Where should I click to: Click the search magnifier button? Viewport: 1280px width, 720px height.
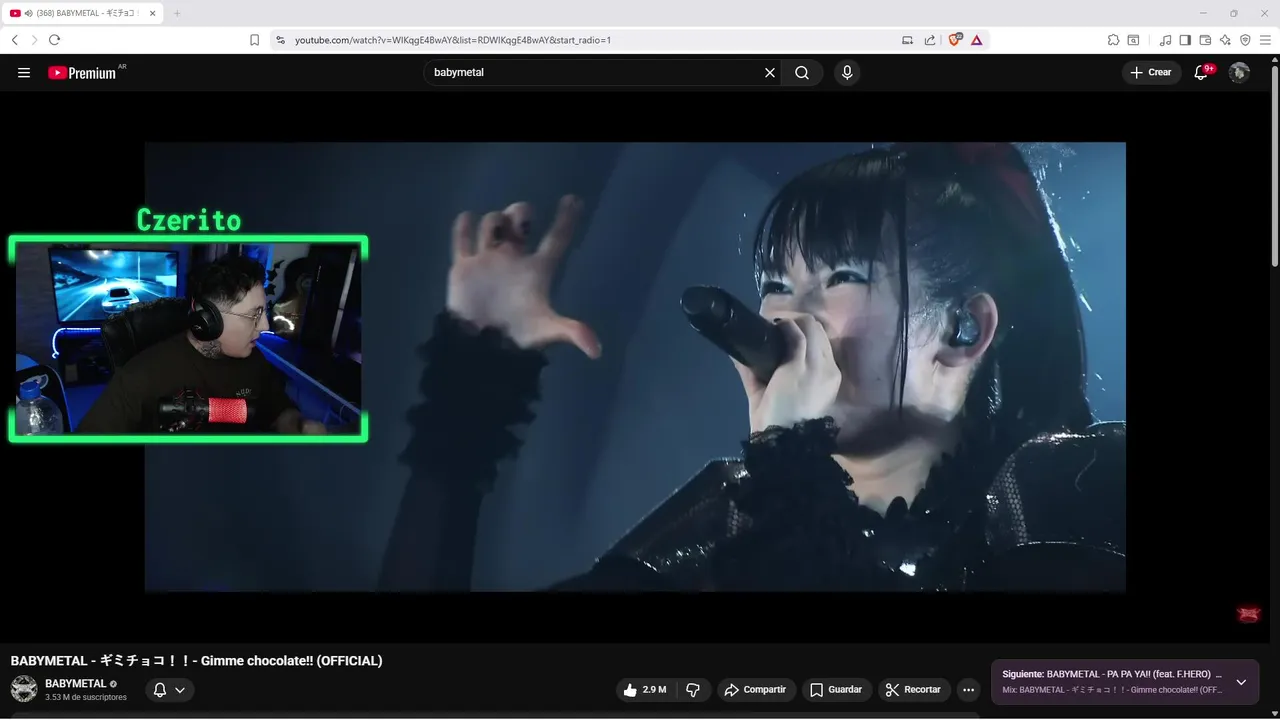click(x=802, y=72)
